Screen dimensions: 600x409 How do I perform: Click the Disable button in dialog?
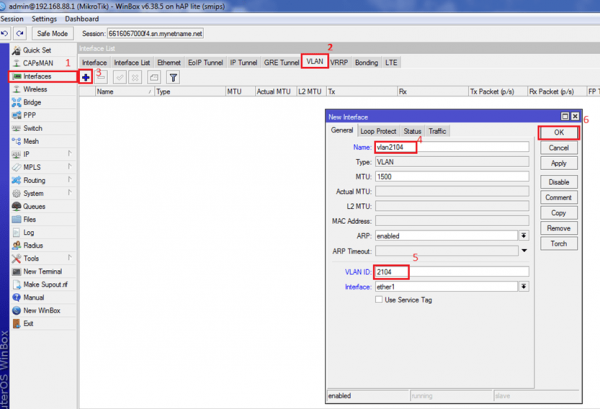[559, 182]
